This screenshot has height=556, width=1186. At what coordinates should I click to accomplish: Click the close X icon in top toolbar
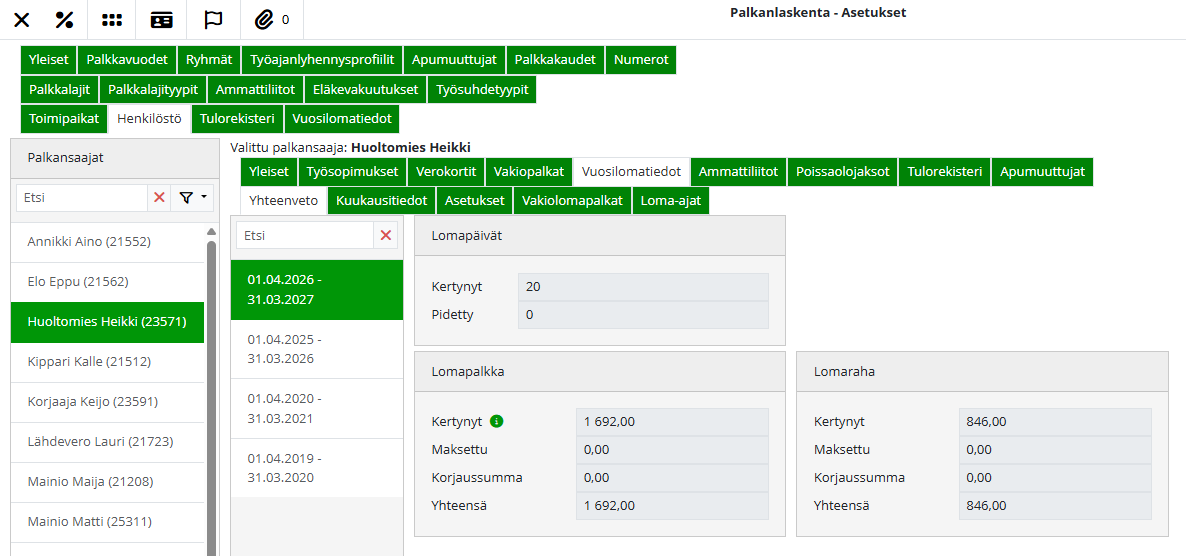tap(21, 20)
